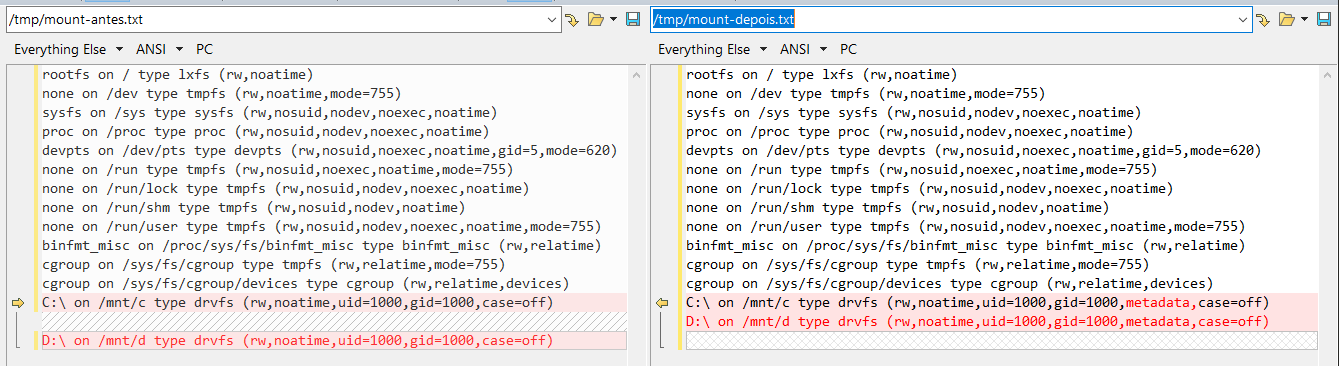1339x366 pixels.
Task: Click the yellow curved-arrow icon beside the right path
Action: [x=1263, y=19]
